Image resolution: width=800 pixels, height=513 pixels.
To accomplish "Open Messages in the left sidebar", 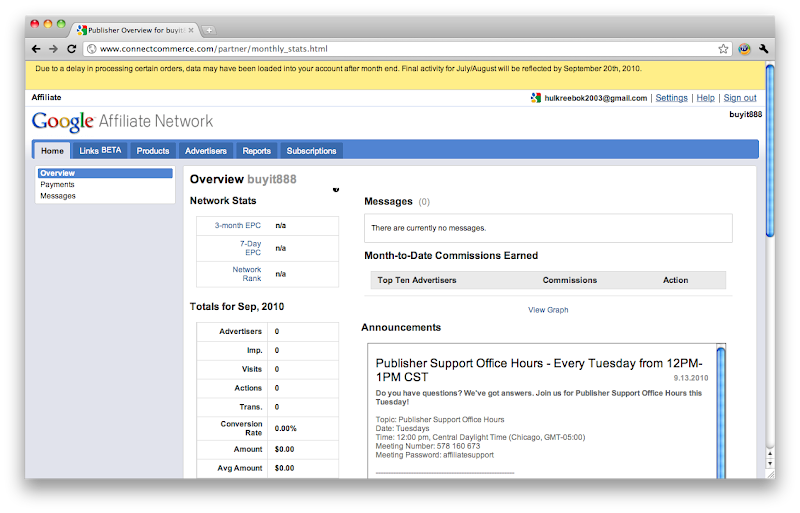I will (x=58, y=196).
